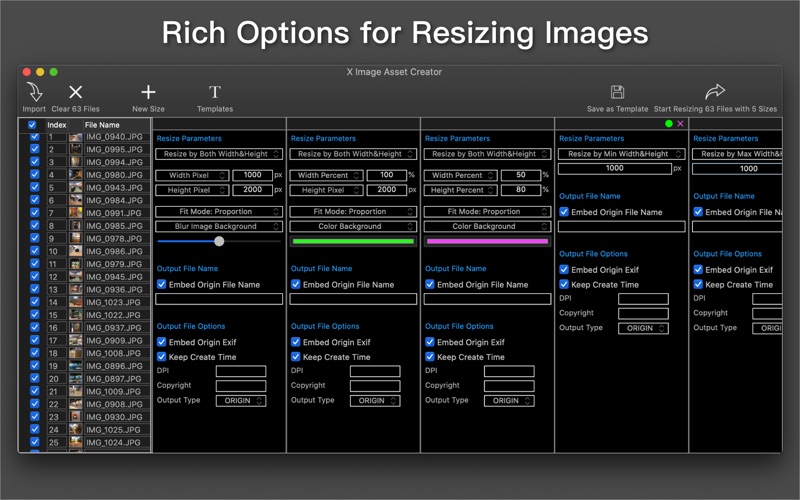Click the Clear 63 Files X icon

(x=76, y=92)
